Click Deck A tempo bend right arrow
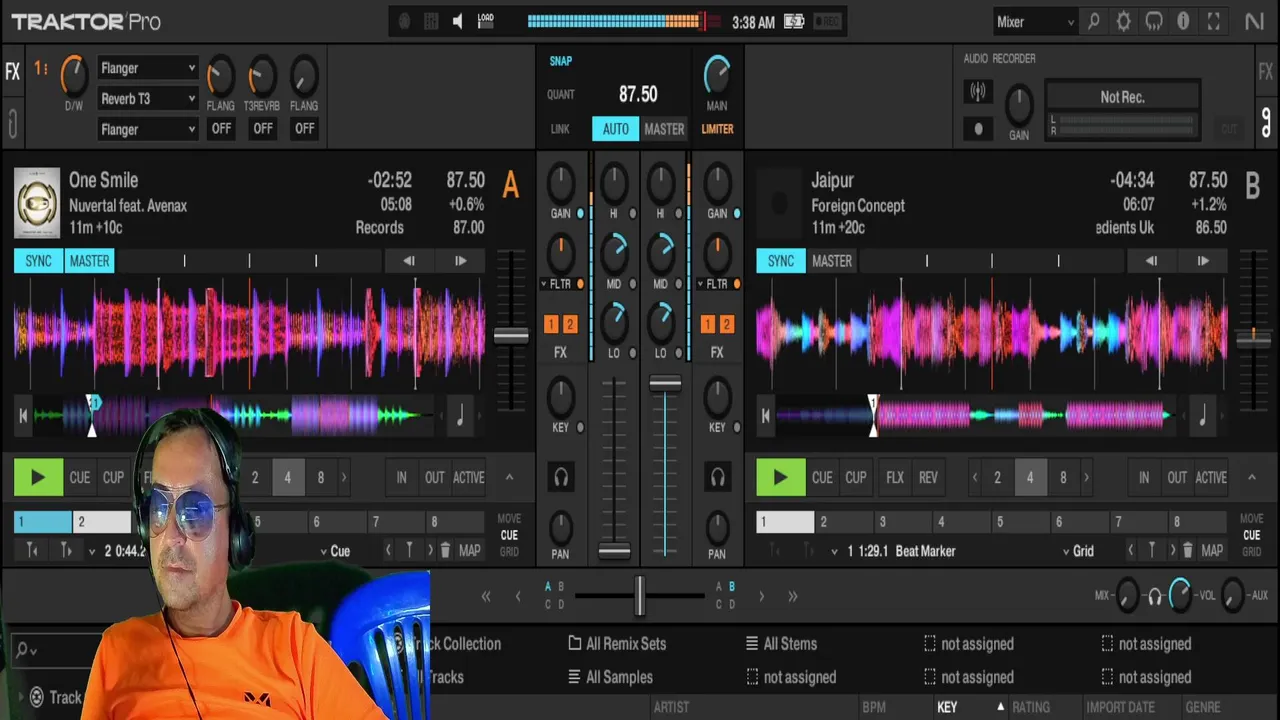Screen dimensions: 1280x720 coord(460,261)
